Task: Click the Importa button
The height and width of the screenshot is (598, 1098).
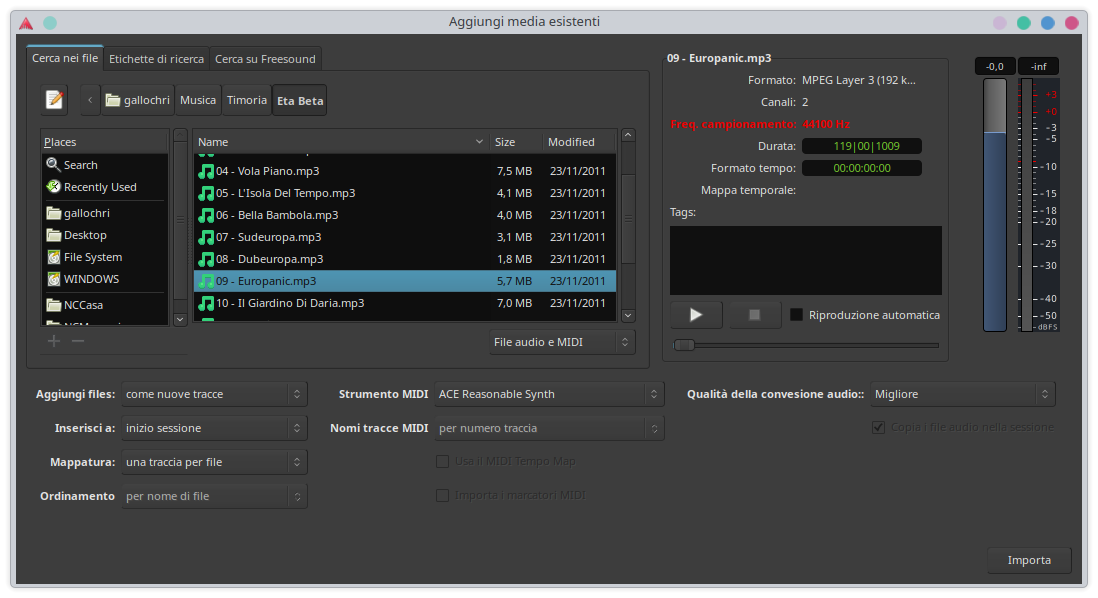Action: tap(1029, 560)
